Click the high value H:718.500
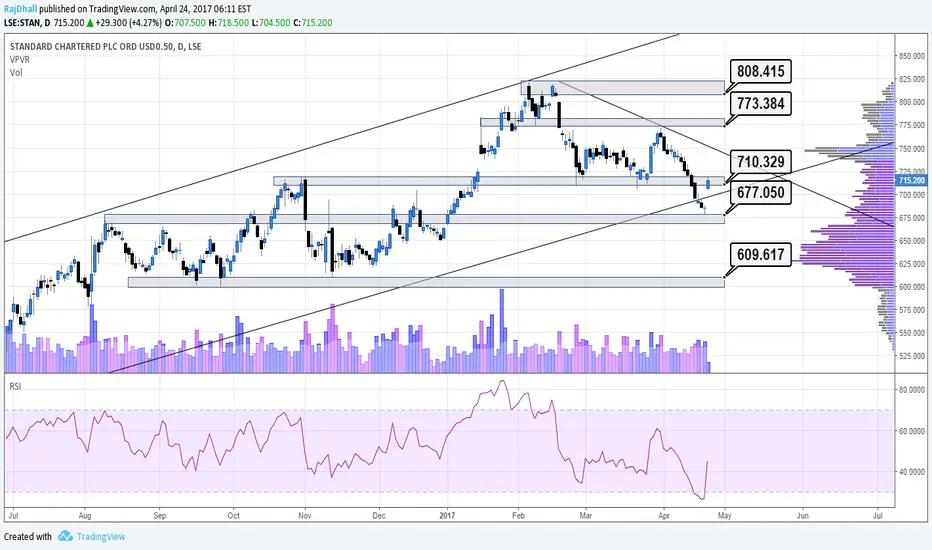This screenshot has width=932, height=550. pos(228,23)
